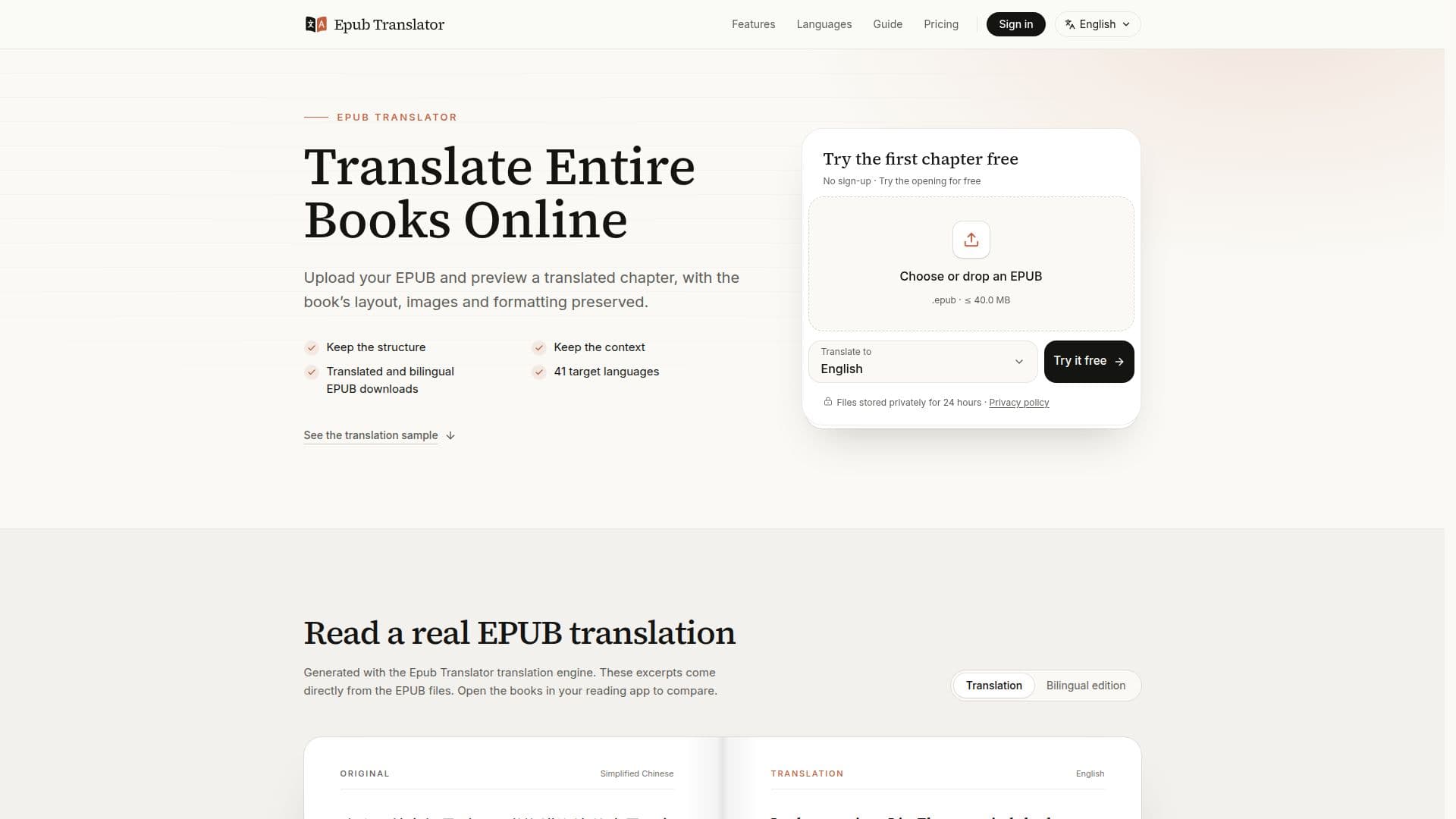This screenshot has width=1456, height=819.
Task: Click the upload icon in the drop zone
Action: (971, 240)
